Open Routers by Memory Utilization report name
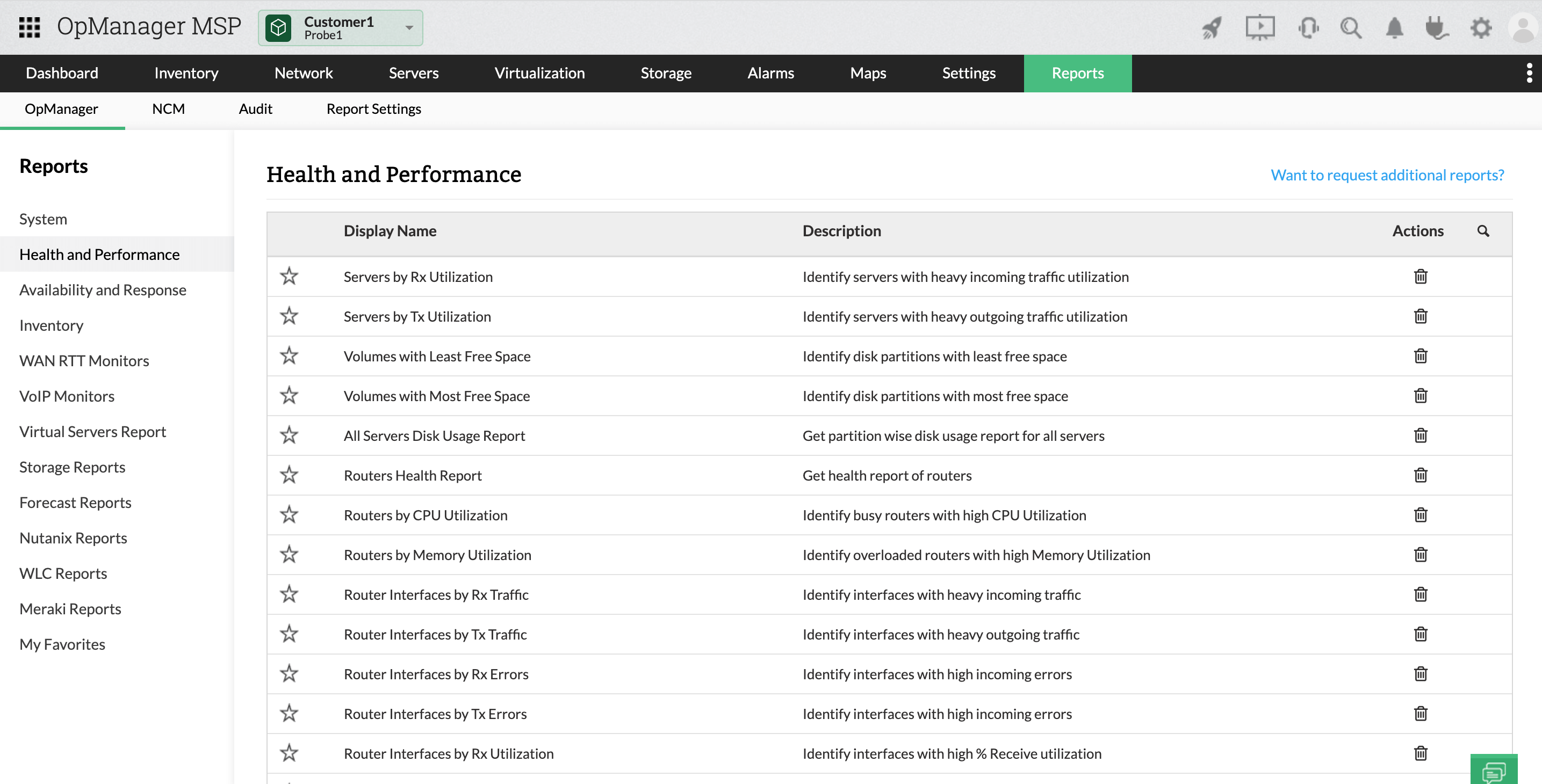 (437, 555)
